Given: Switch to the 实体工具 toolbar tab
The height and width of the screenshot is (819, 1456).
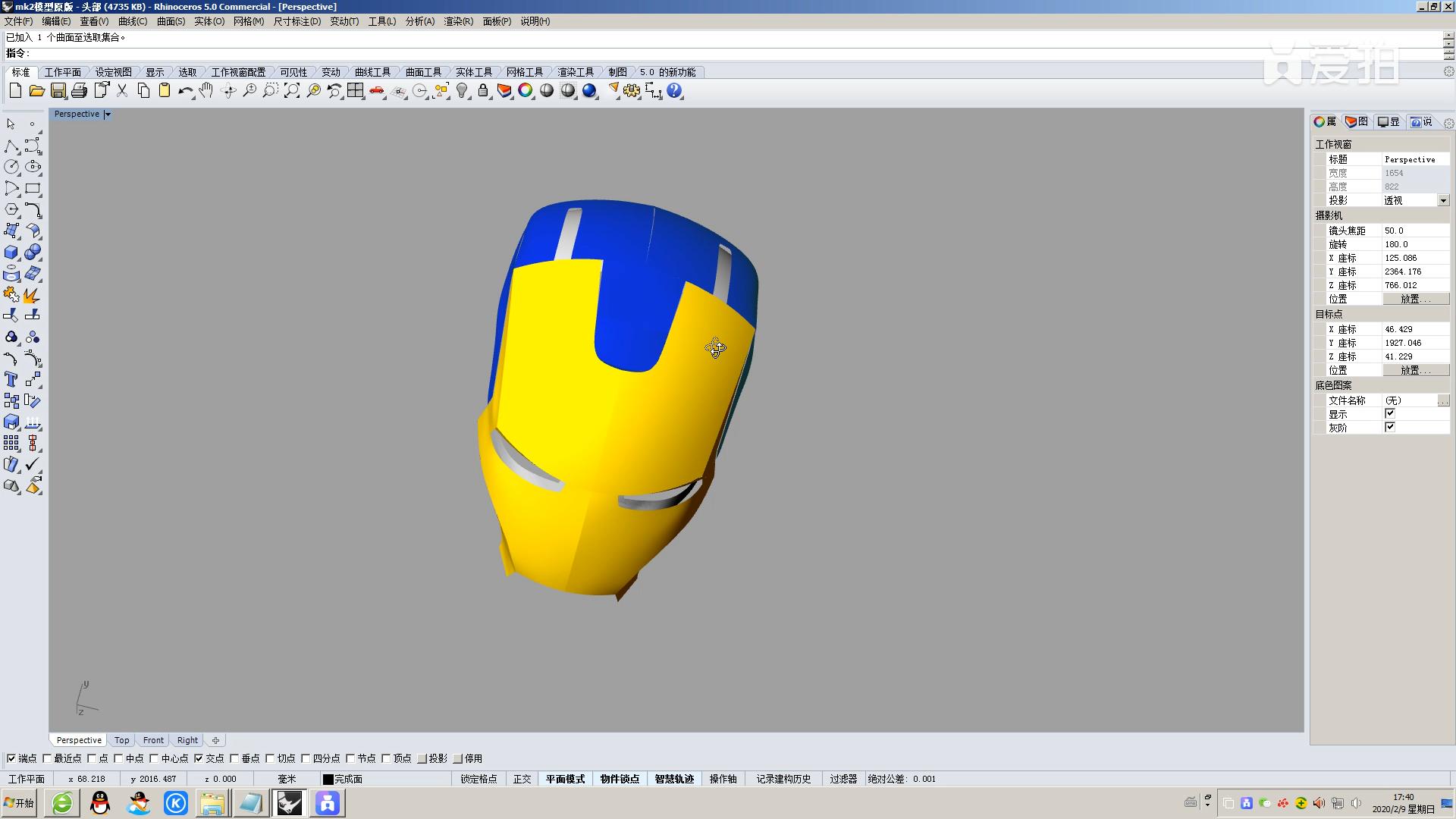Looking at the screenshot, I should point(474,72).
